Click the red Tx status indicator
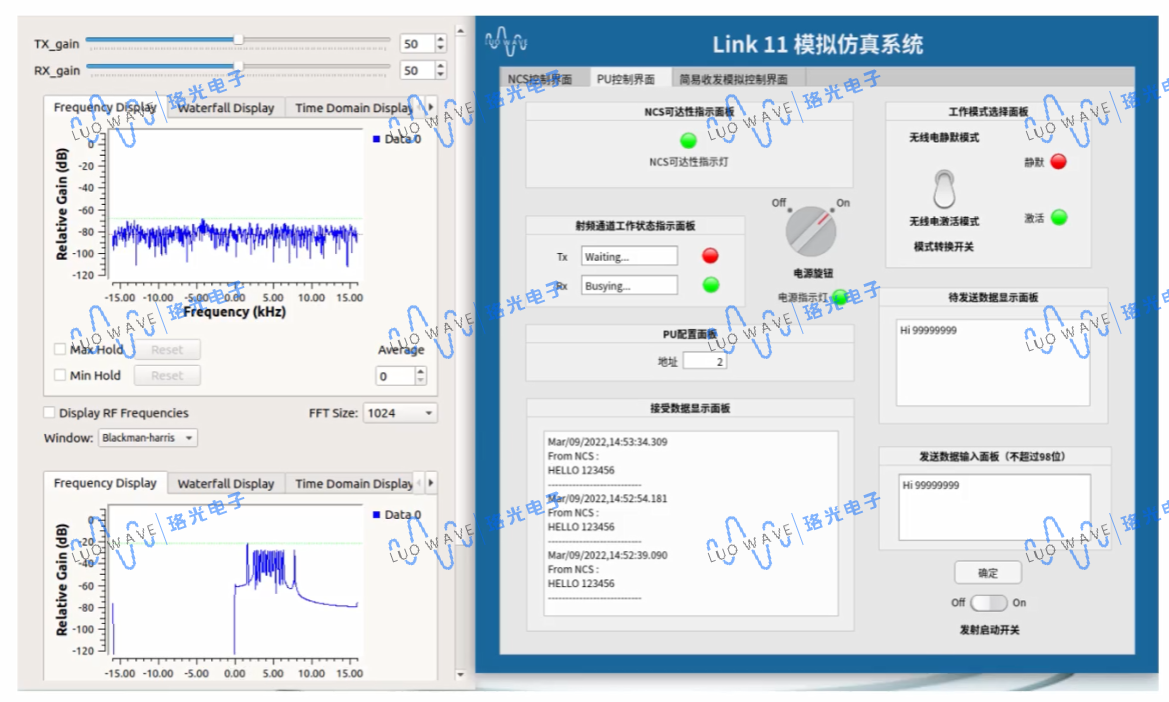This screenshot has width=1169, height=702. click(710, 256)
